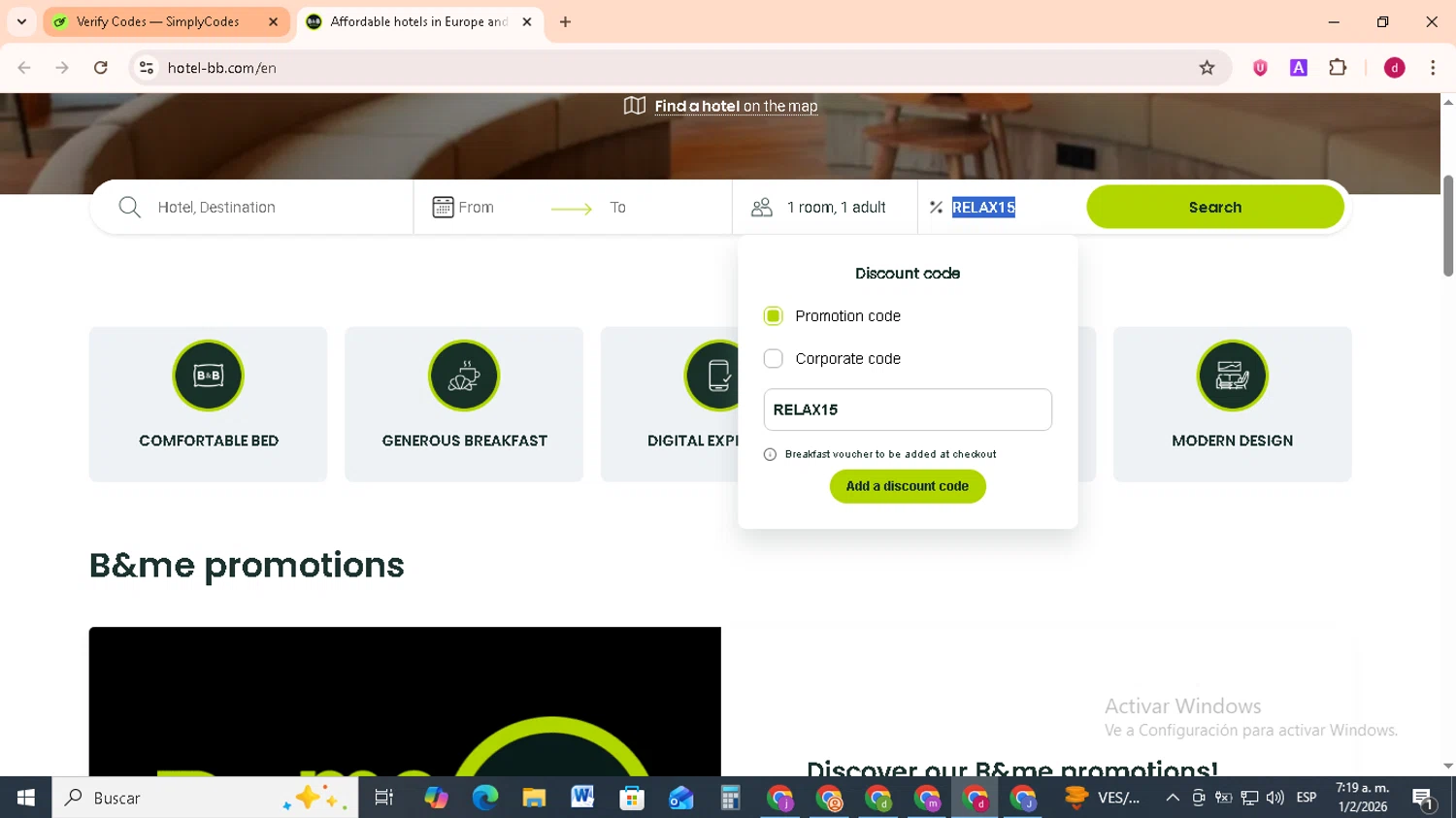Click the Modern Design furniture icon

[1232, 376]
